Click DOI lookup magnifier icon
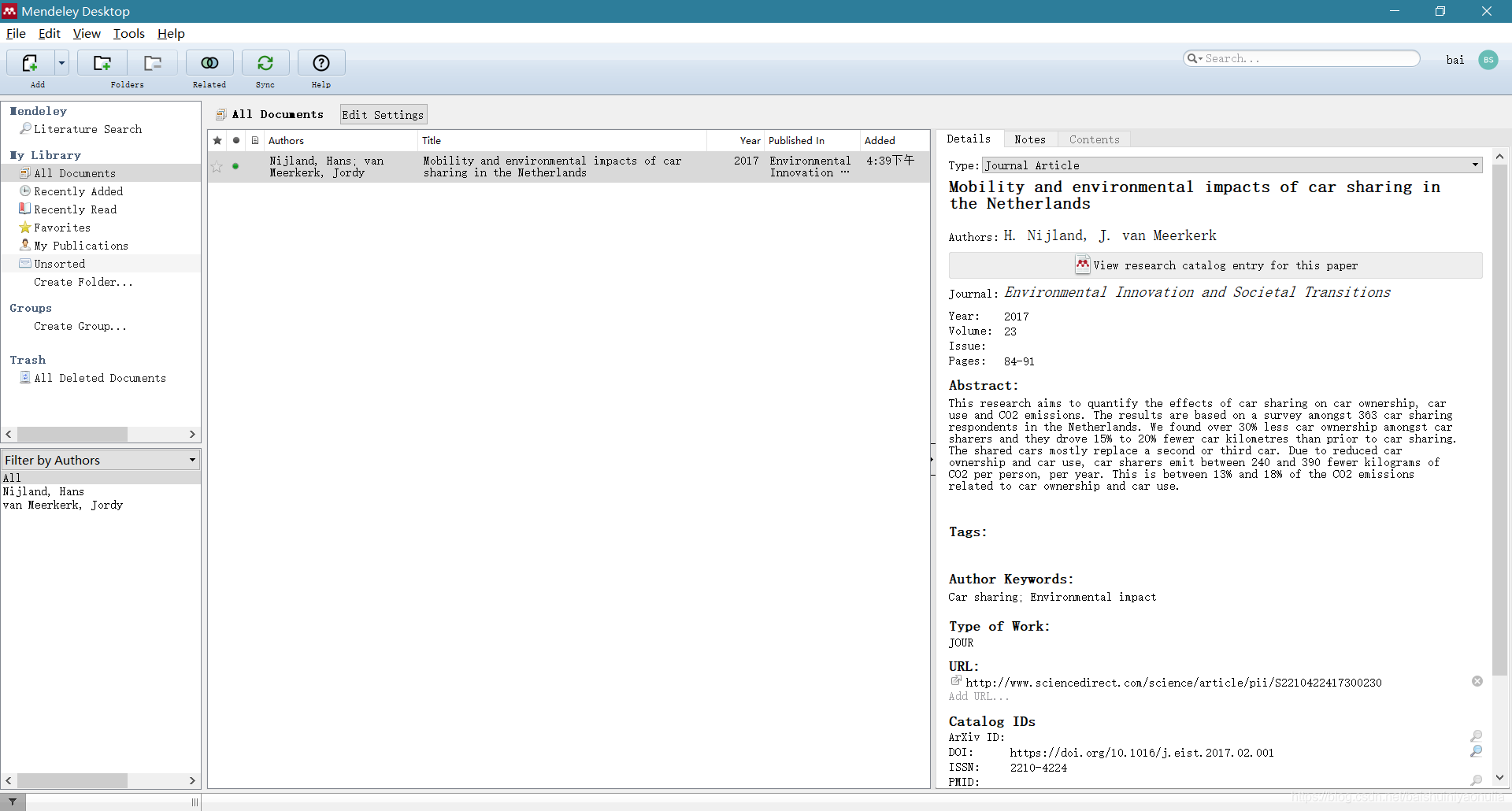The image size is (1512, 811). 1476,751
